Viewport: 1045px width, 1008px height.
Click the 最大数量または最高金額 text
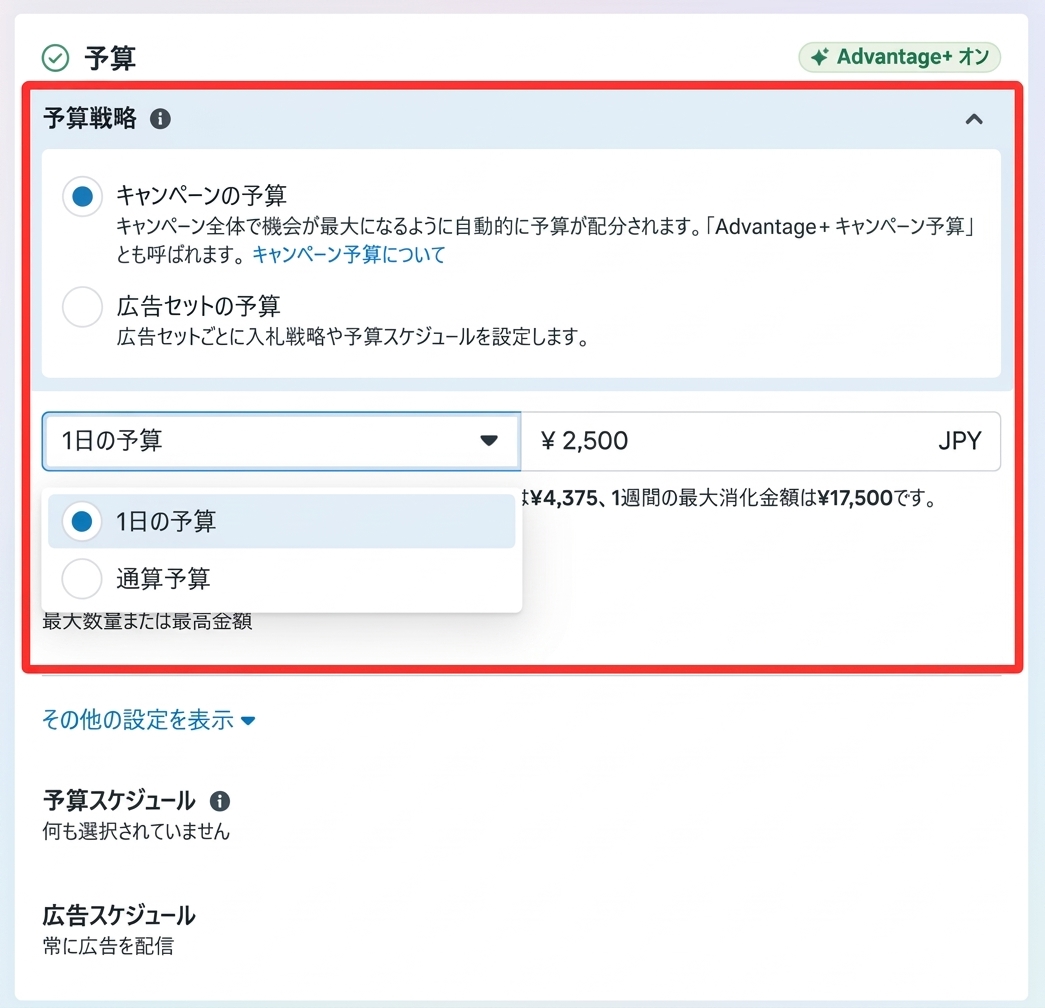pos(147,622)
